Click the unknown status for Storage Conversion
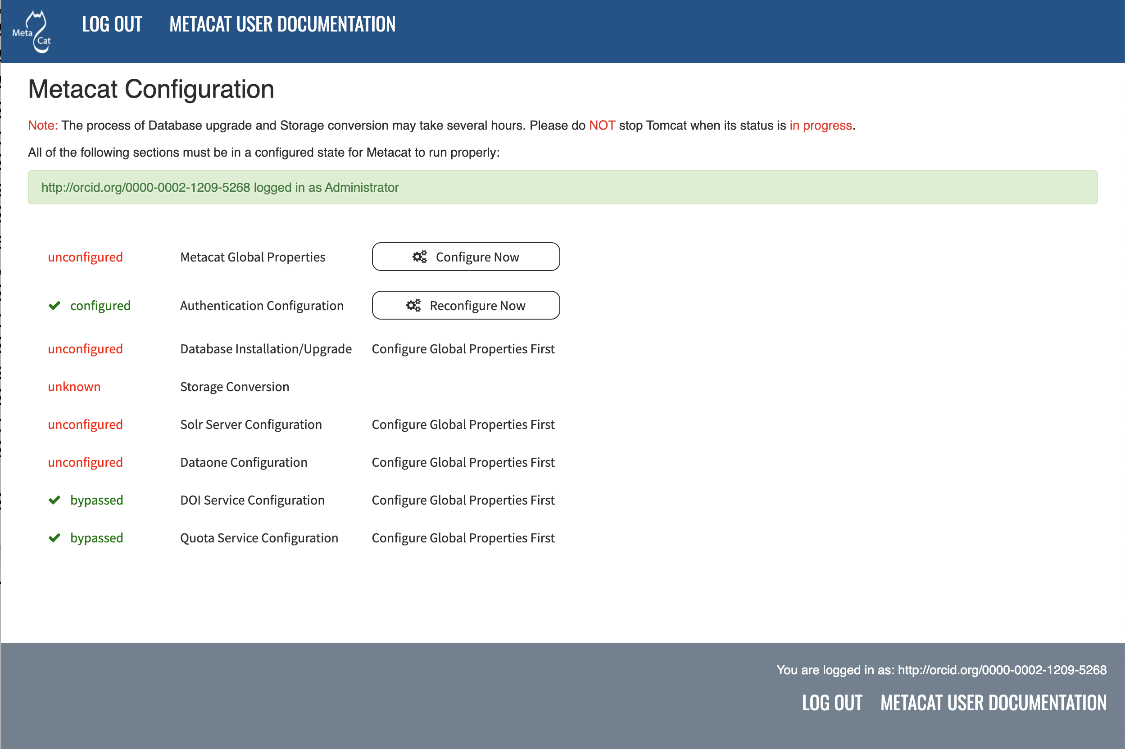This screenshot has width=1125, height=749. (74, 387)
